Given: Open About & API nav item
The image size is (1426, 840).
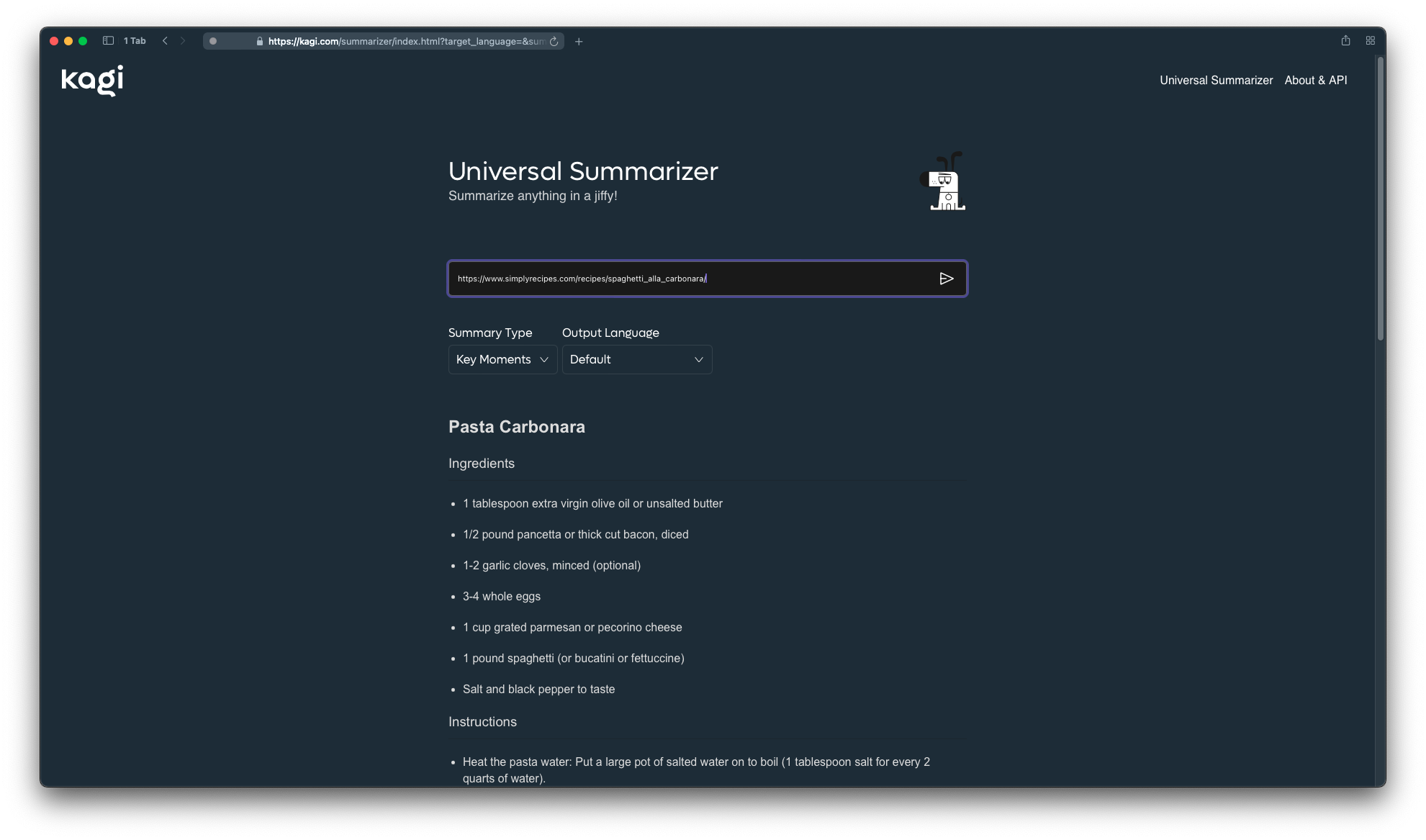Looking at the screenshot, I should (1315, 81).
